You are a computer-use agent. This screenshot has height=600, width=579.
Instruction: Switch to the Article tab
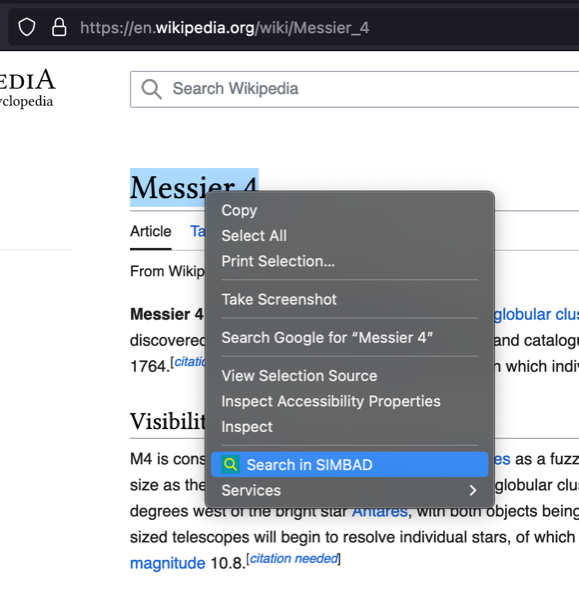[x=151, y=232]
